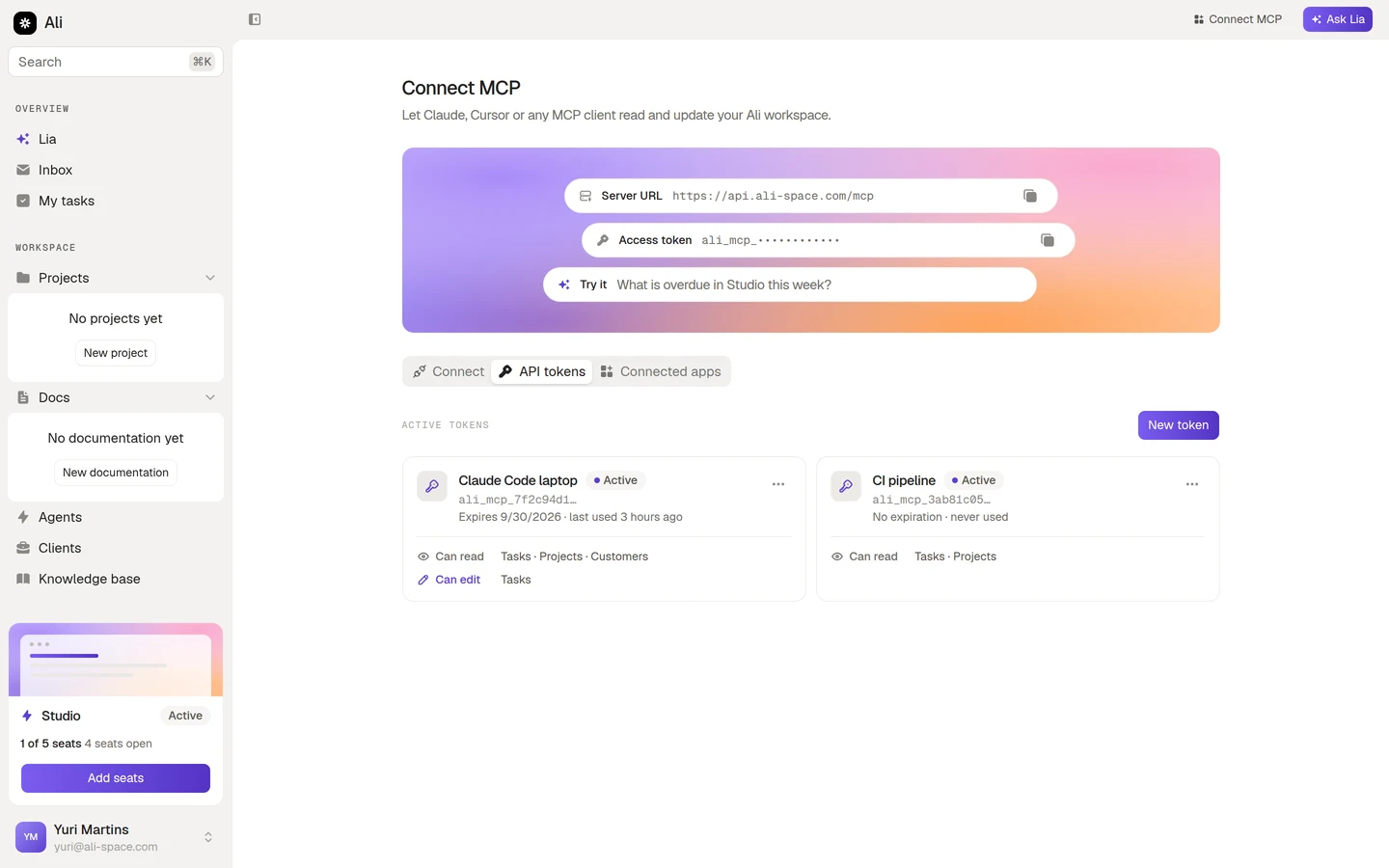Click 'Expires 9/30/2026 · last used 3 hours ago'
This screenshot has width=1389, height=868.
570,517
